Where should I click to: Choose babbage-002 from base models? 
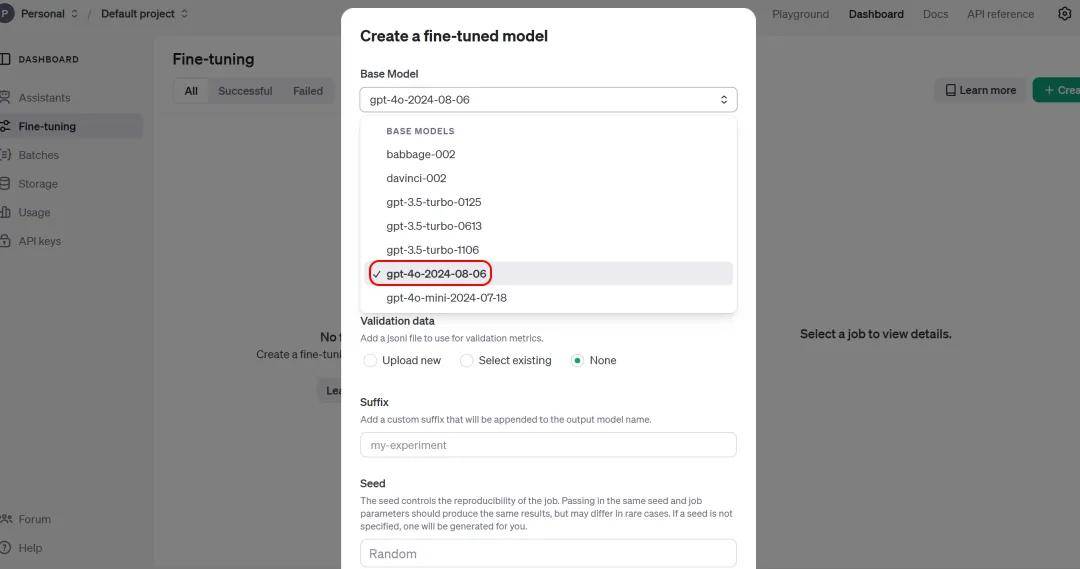[548, 154]
